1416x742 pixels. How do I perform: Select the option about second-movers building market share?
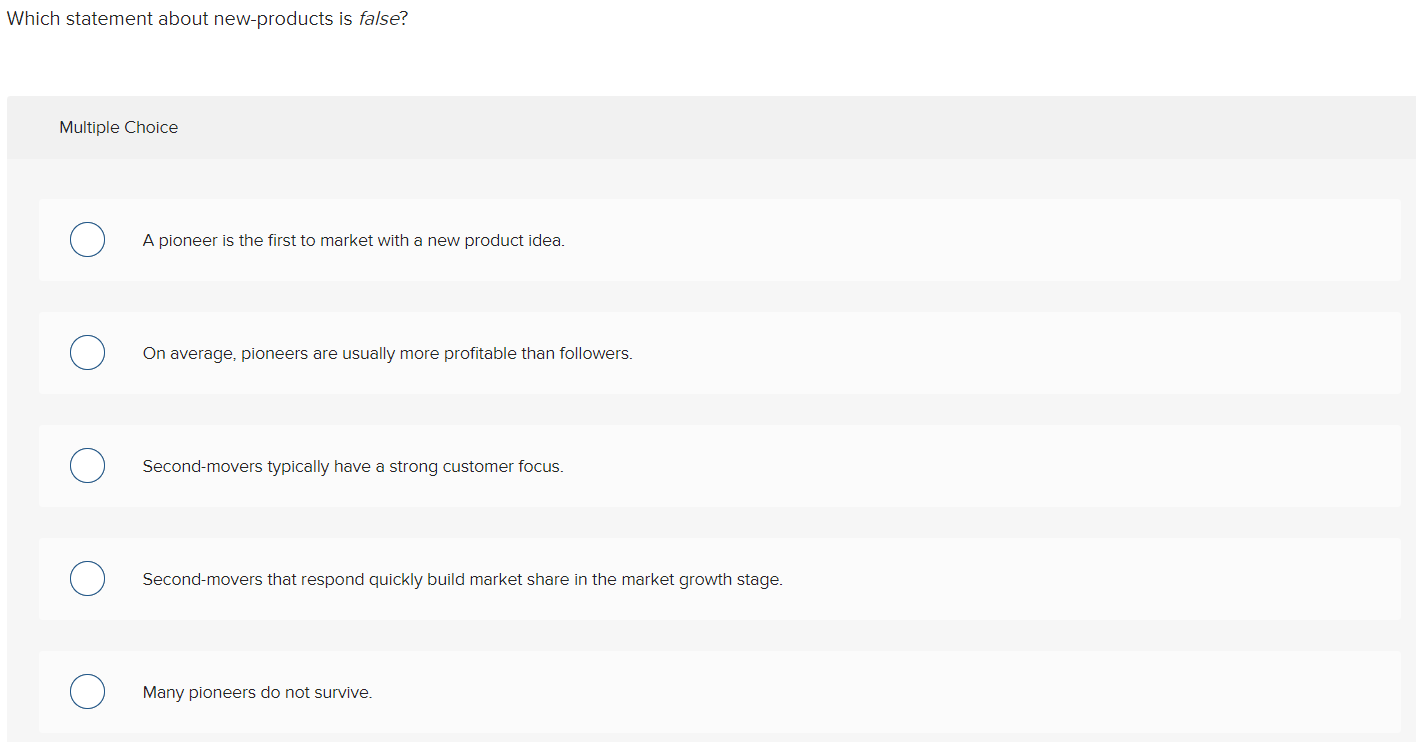click(x=87, y=578)
